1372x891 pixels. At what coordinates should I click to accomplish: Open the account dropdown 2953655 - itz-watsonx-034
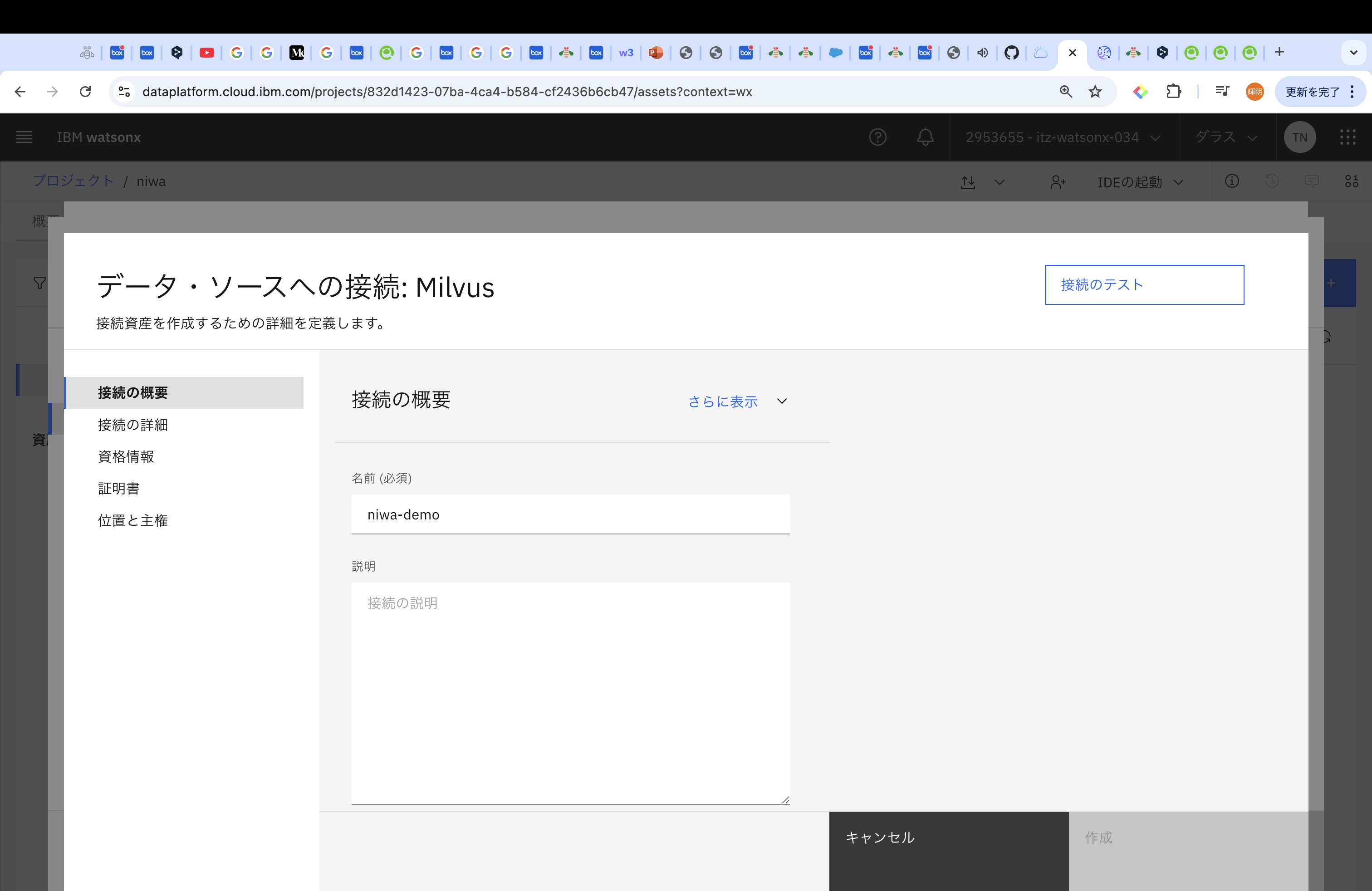pyautogui.click(x=1063, y=137)
